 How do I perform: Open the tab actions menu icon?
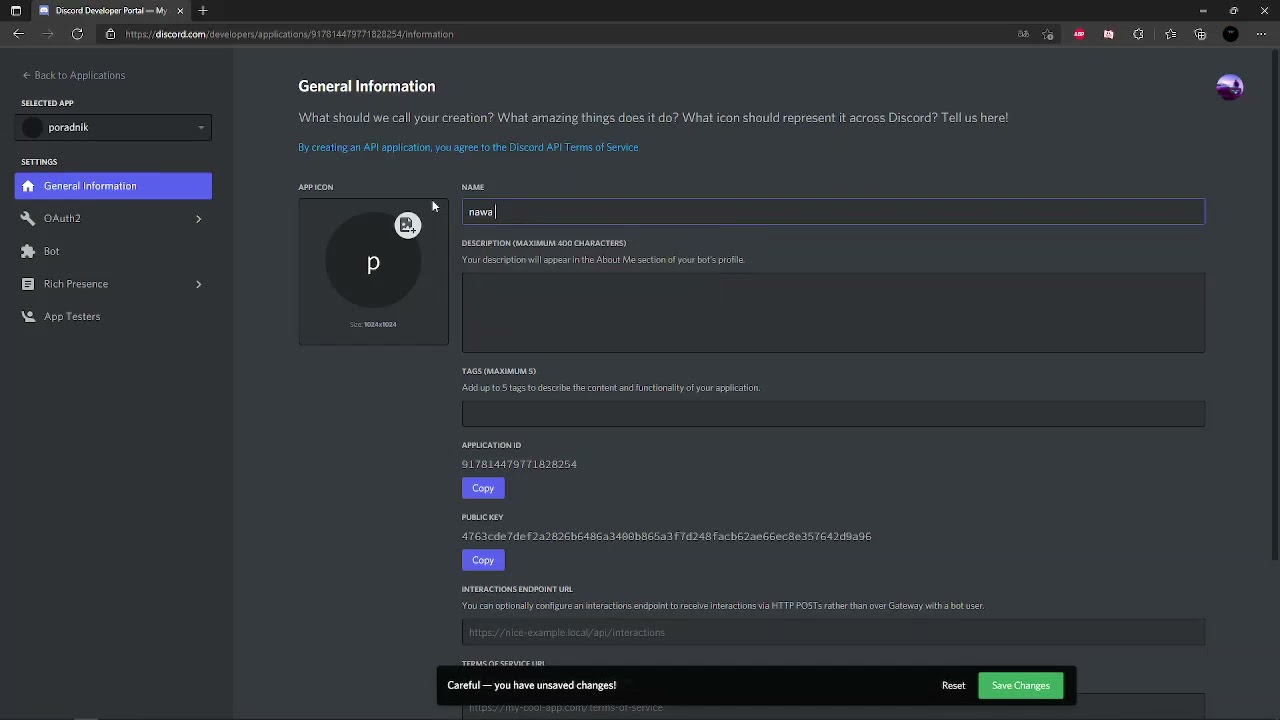pos(15,10)
